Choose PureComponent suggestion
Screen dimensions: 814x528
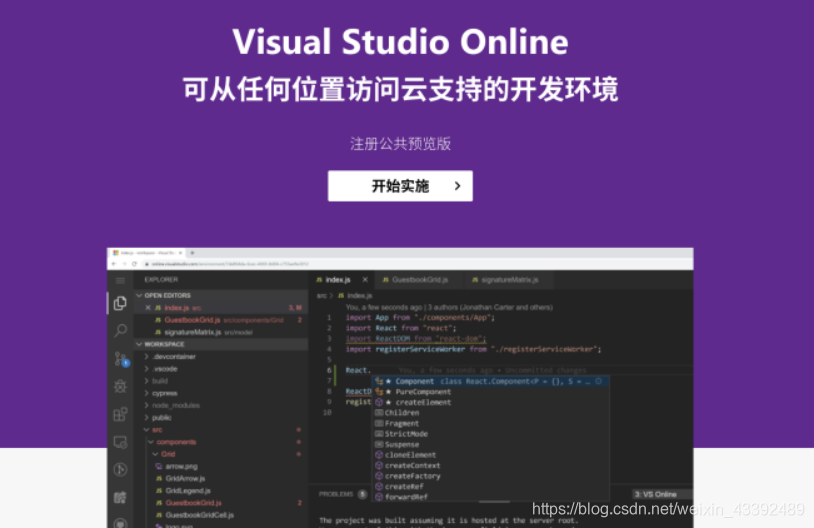click(491, 392)
